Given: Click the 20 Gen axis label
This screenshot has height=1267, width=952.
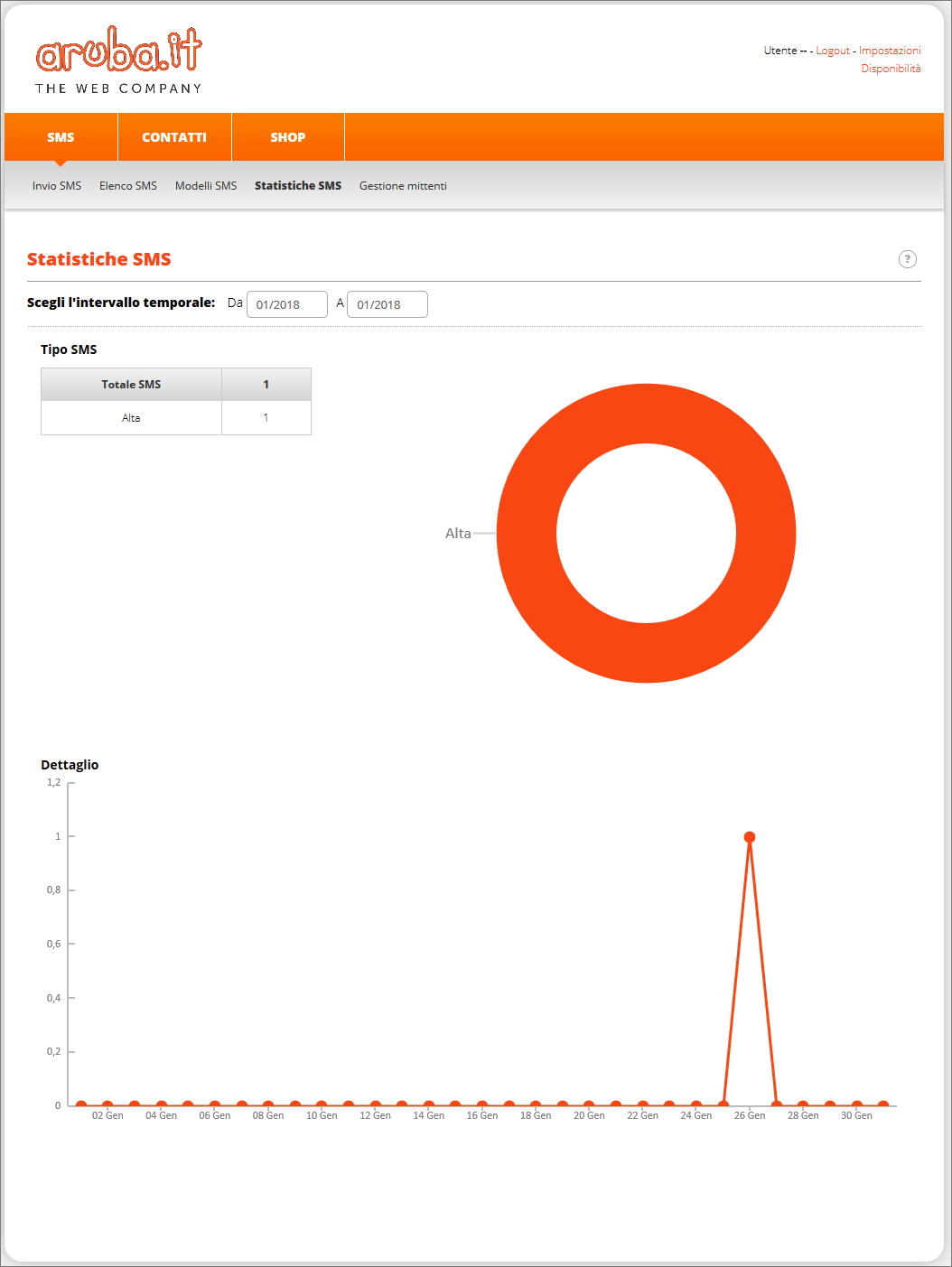Looking at the screenshot, I should (x=589, y=1115).
